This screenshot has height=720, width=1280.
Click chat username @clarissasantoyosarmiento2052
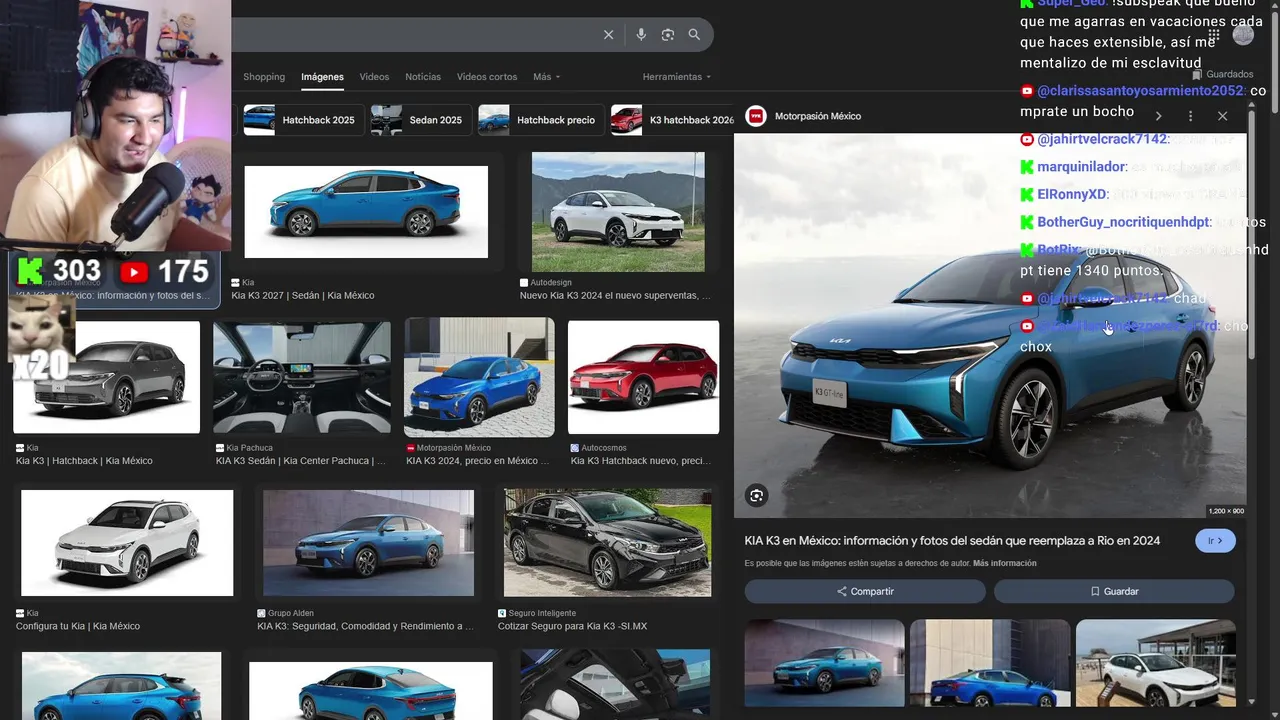(1143, 90)
